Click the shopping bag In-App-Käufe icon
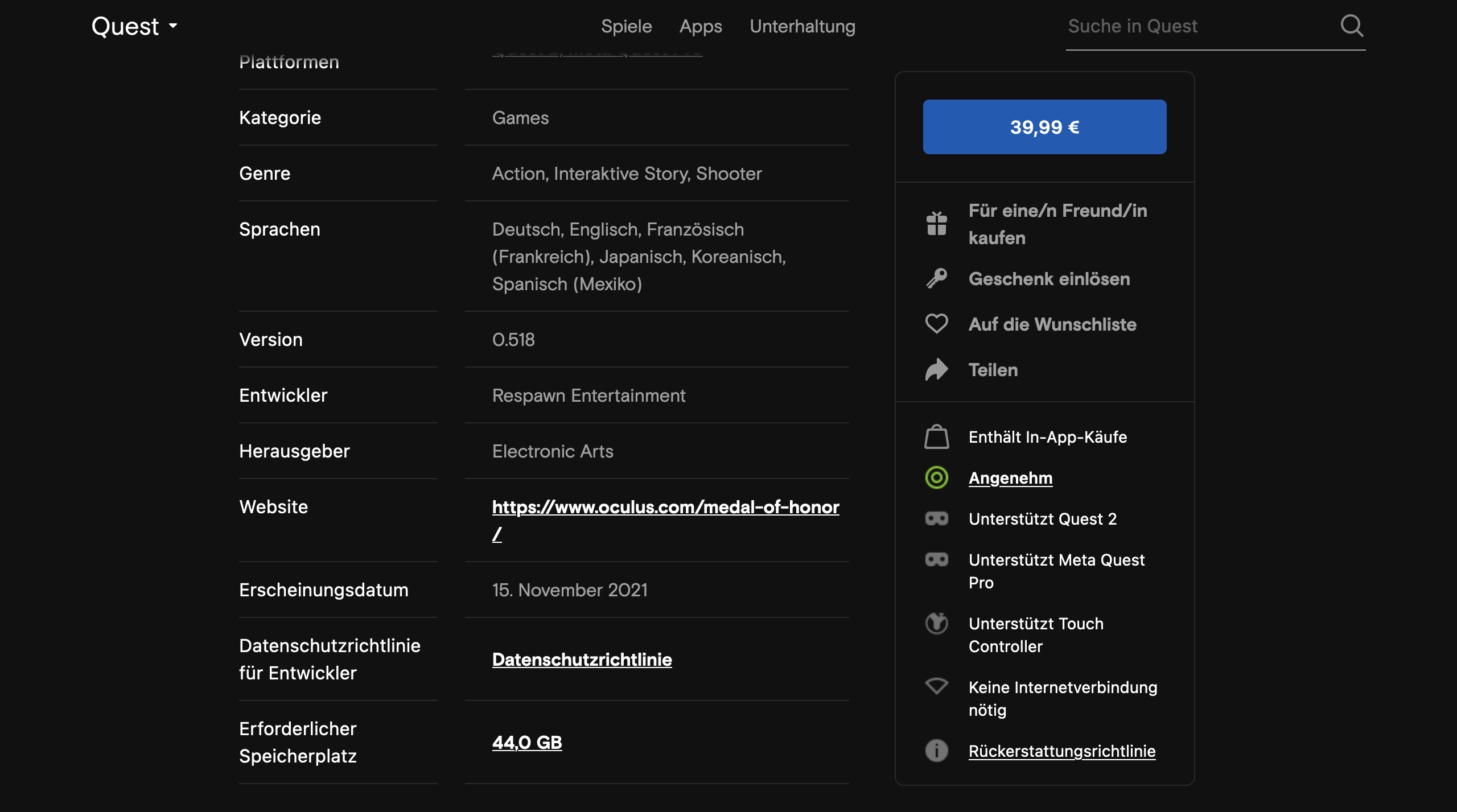 pos(936,437)
